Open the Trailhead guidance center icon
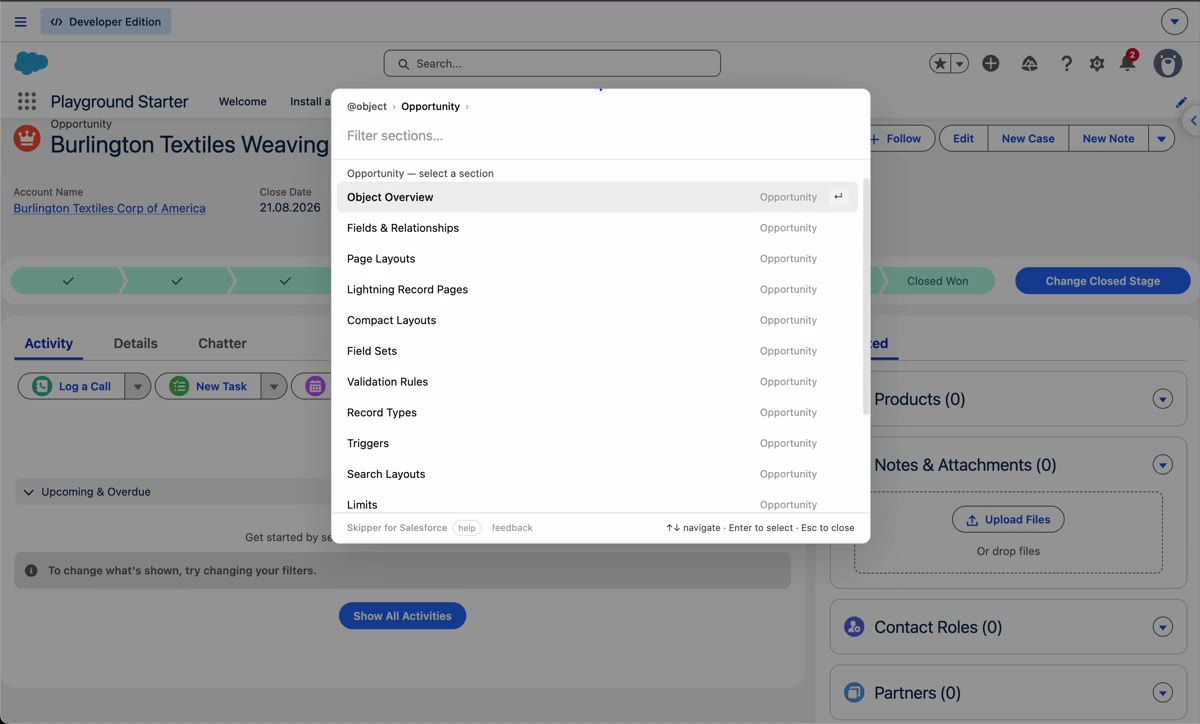The width and height of the screenshot is (1200, 724). point(1029,63)
